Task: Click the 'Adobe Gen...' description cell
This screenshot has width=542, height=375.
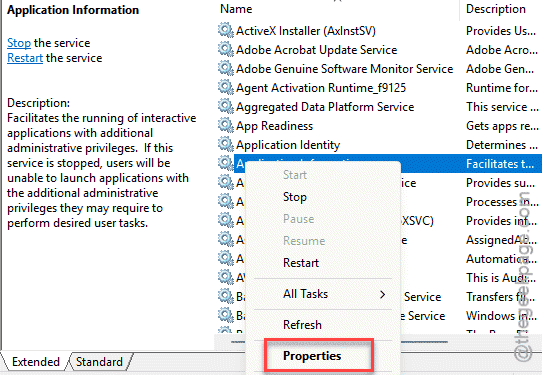Action: click(500, 69)
